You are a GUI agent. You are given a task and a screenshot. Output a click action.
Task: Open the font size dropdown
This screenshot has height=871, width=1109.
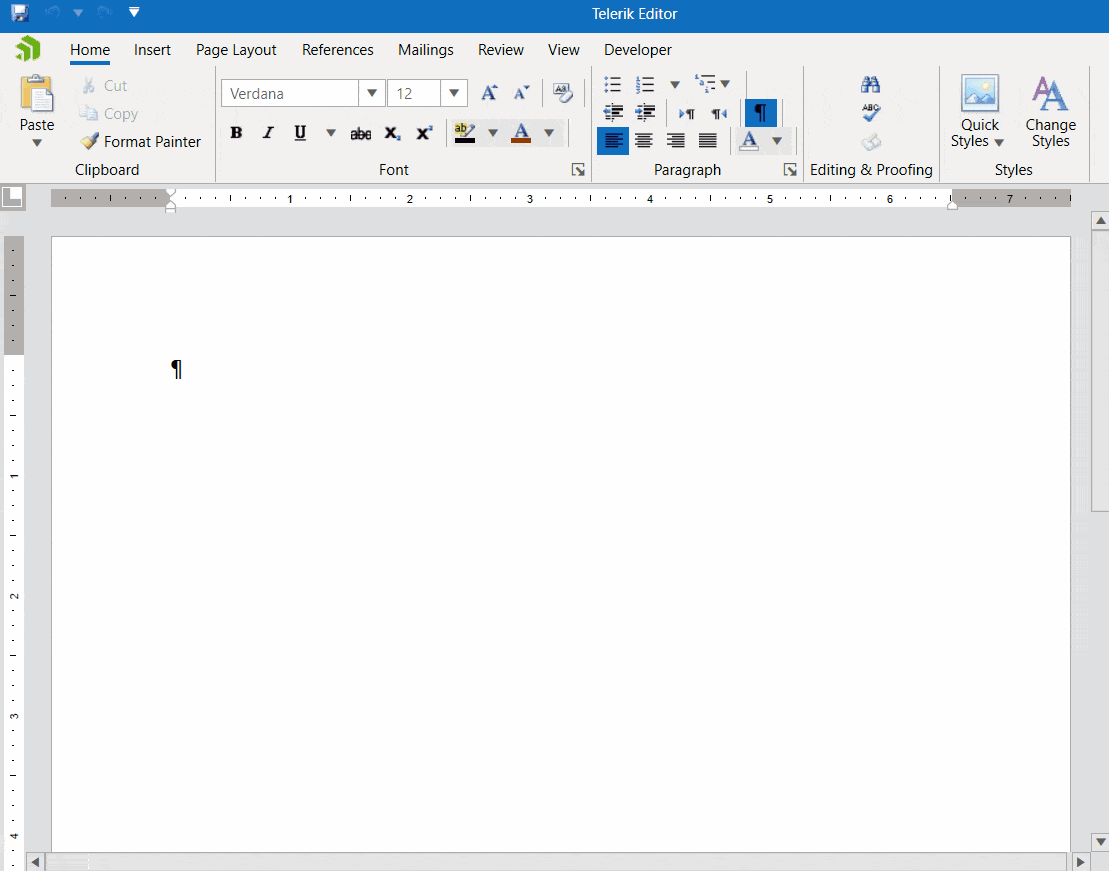point(454,92)
